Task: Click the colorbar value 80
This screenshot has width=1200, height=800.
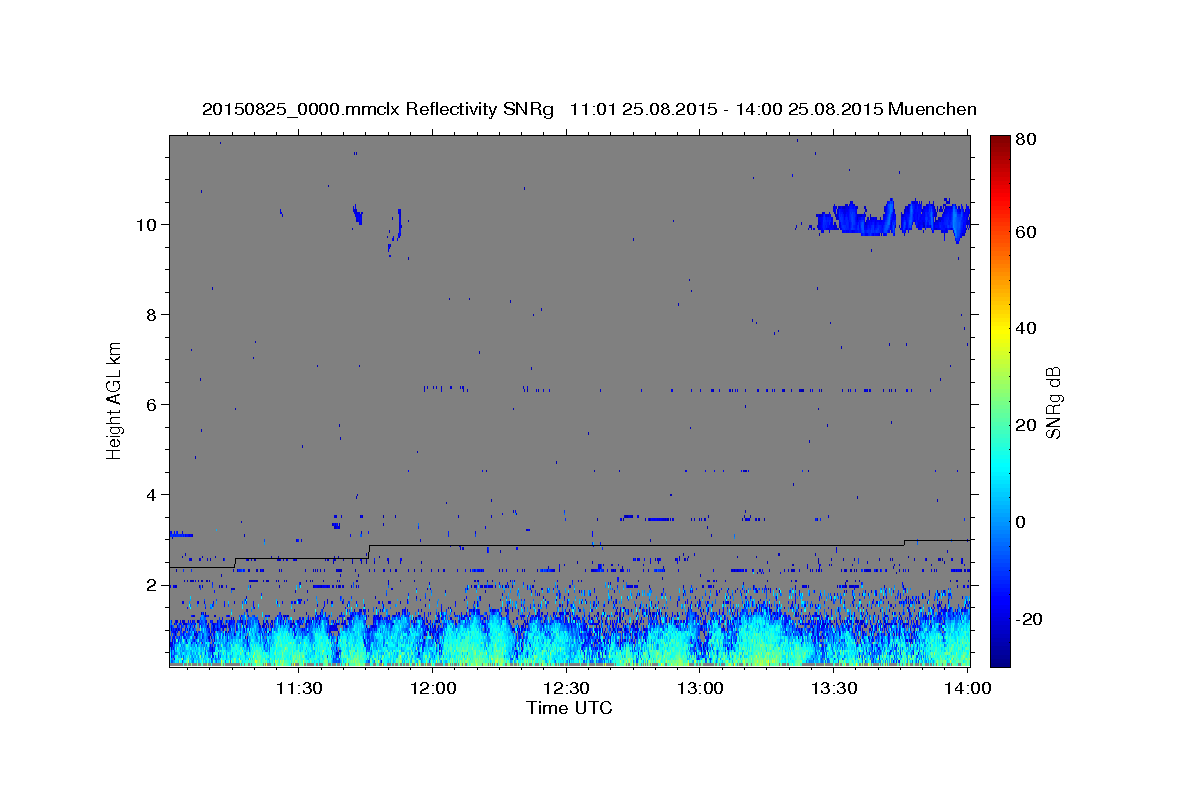Action: point(1026,140)
